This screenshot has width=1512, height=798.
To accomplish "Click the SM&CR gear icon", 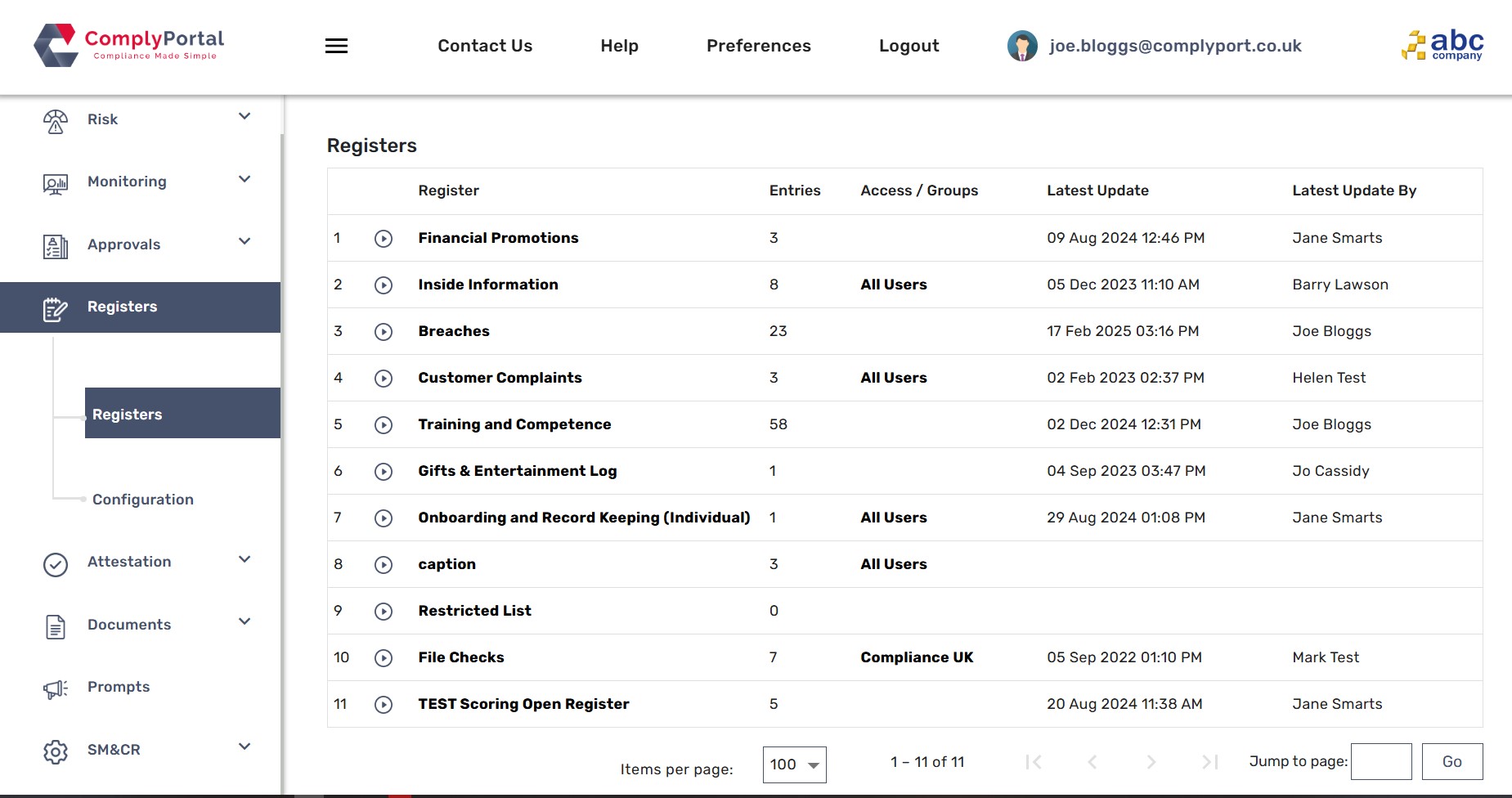I will coord(56,751).
